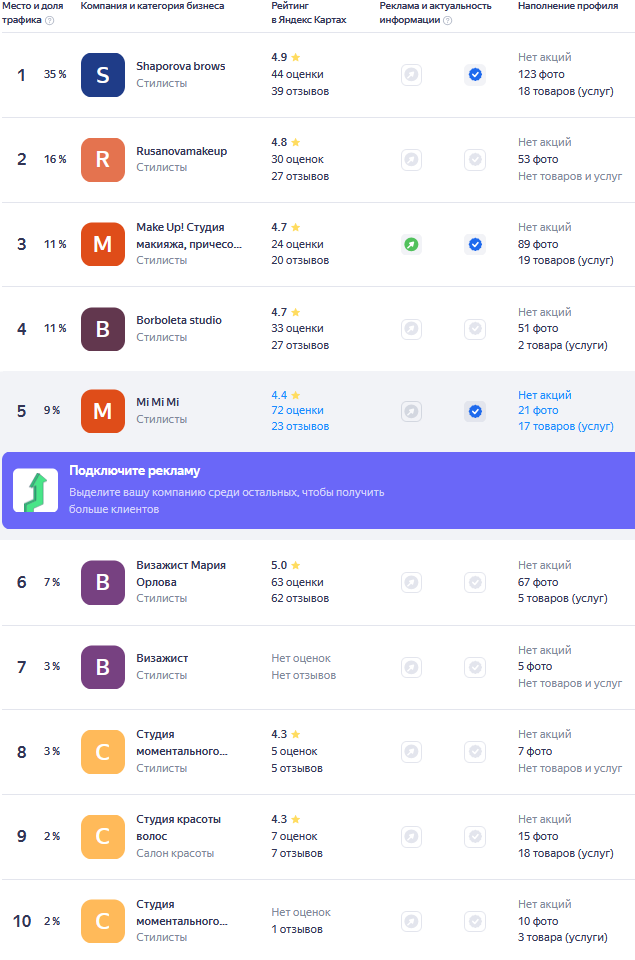Click the Shaporova brows 'S' logo
Image resolution: width=635 pixels, height=960 pixels.
click(103, 75)
